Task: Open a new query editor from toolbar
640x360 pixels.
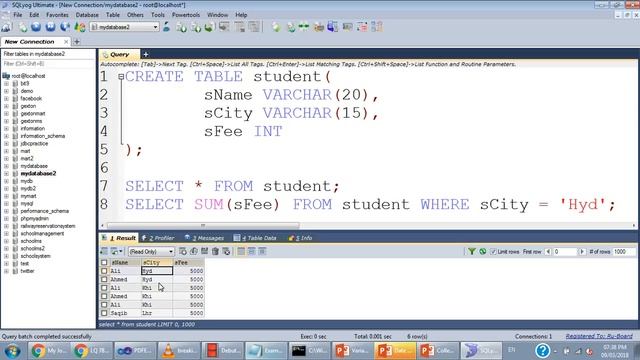Action: pyautogui.click(x=23, y=27)
